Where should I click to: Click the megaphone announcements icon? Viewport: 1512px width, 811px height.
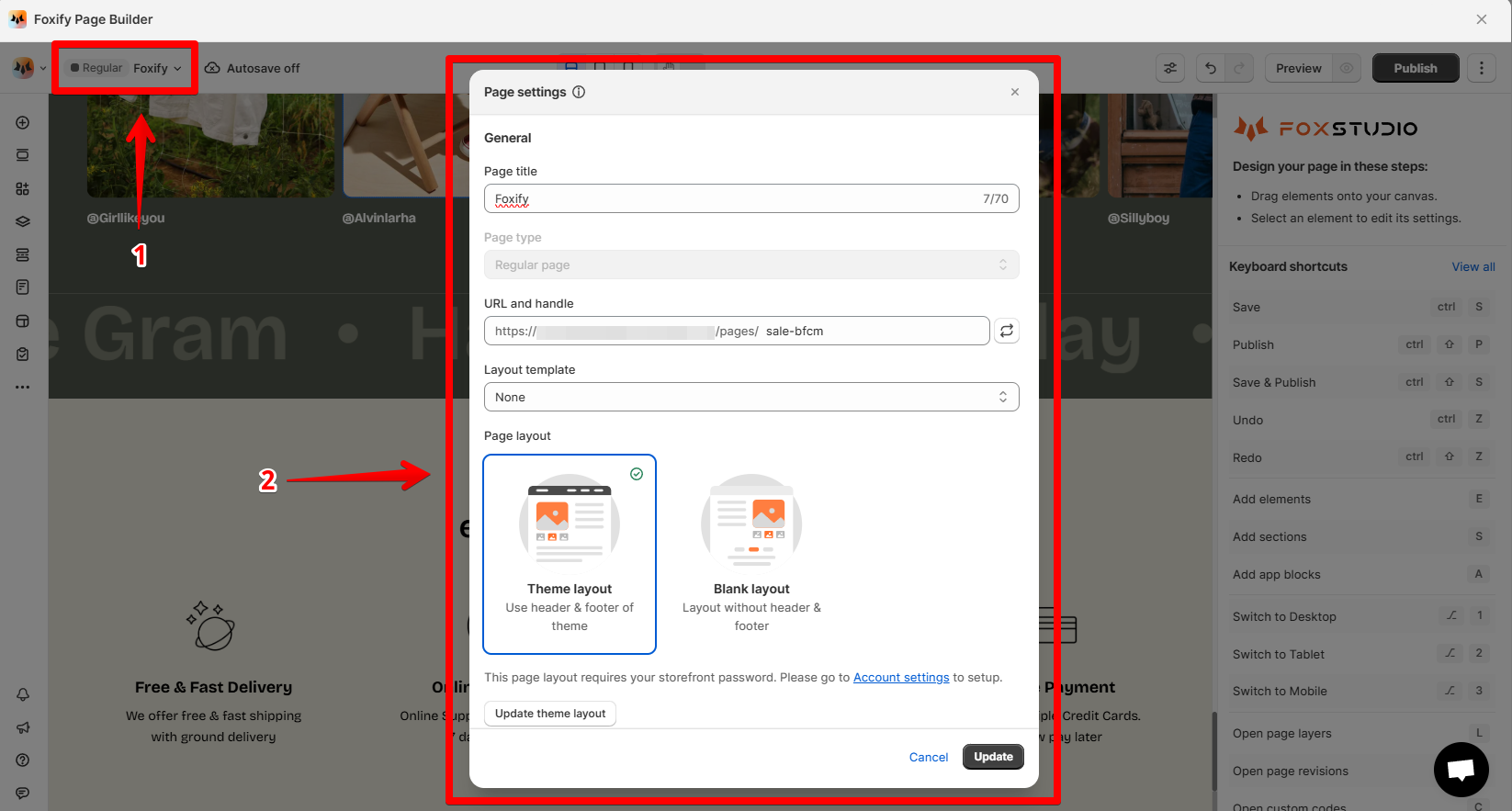[x=23, y=727]
